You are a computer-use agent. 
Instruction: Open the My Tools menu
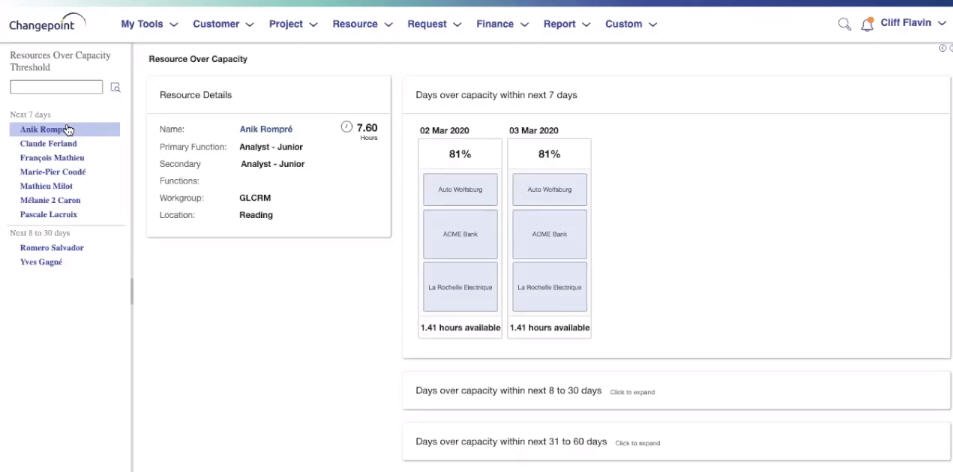(150, 24)
